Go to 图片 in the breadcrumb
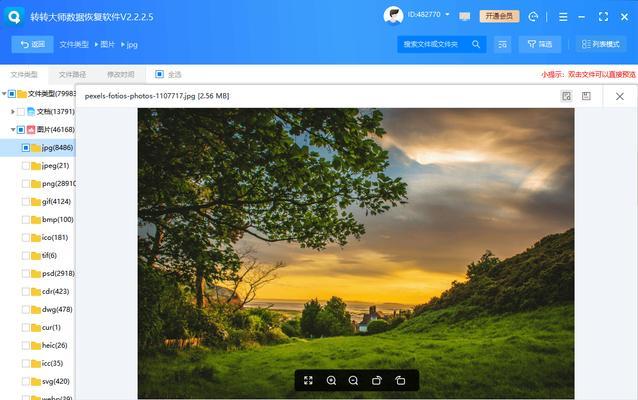638x400 pixels. [107, 44]
